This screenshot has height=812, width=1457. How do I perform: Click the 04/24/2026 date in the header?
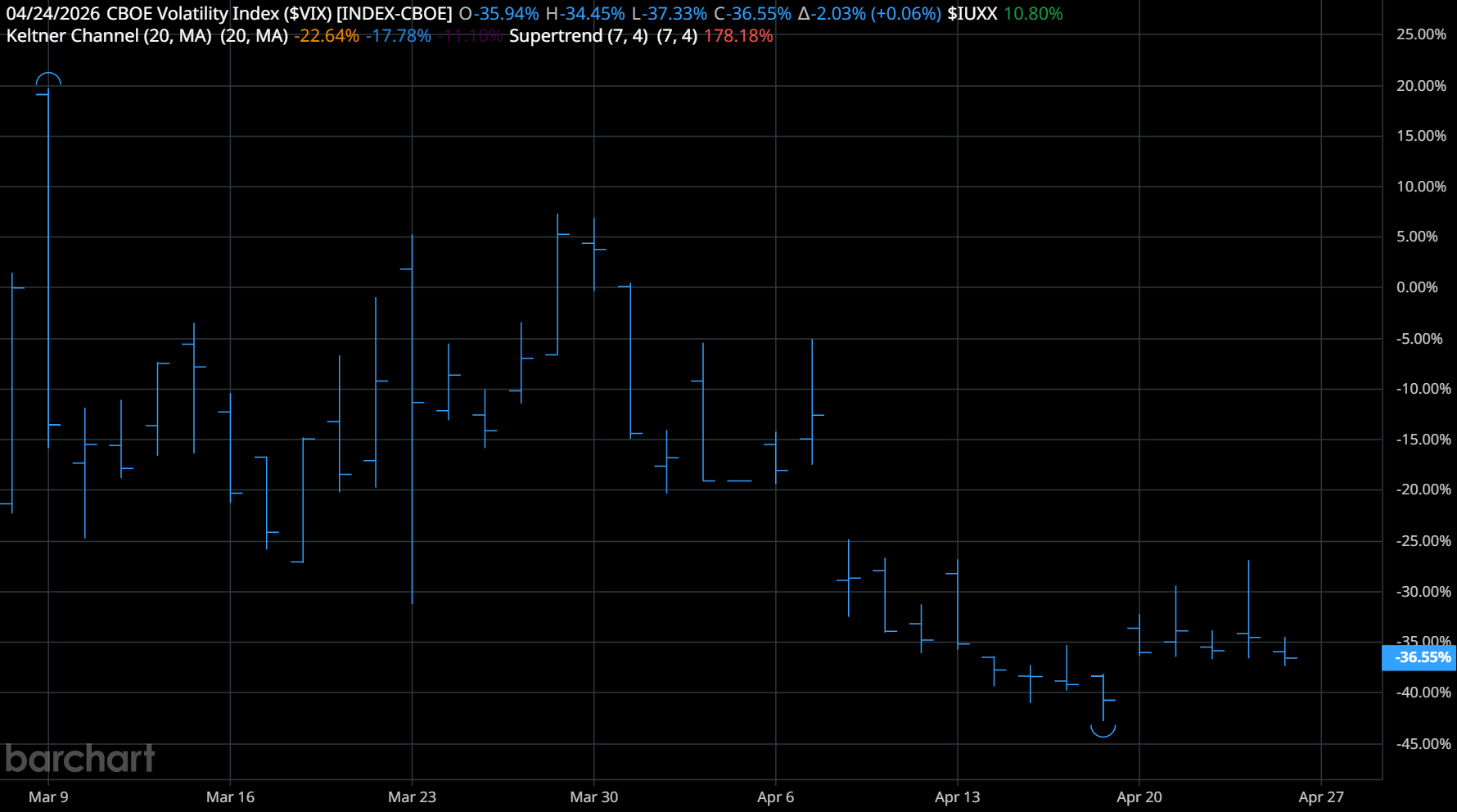tap(52, 14)
